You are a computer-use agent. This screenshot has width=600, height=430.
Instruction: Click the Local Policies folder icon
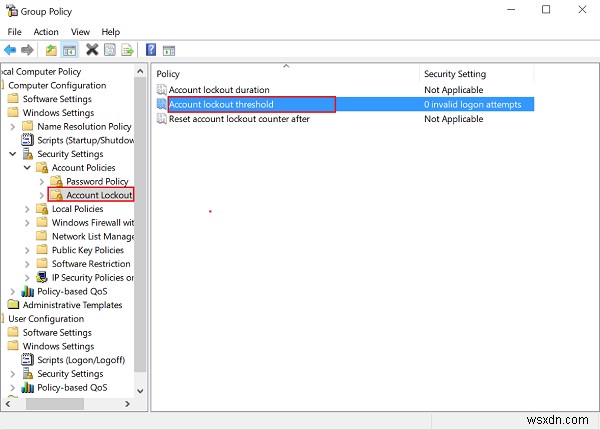tap(42, 208)
